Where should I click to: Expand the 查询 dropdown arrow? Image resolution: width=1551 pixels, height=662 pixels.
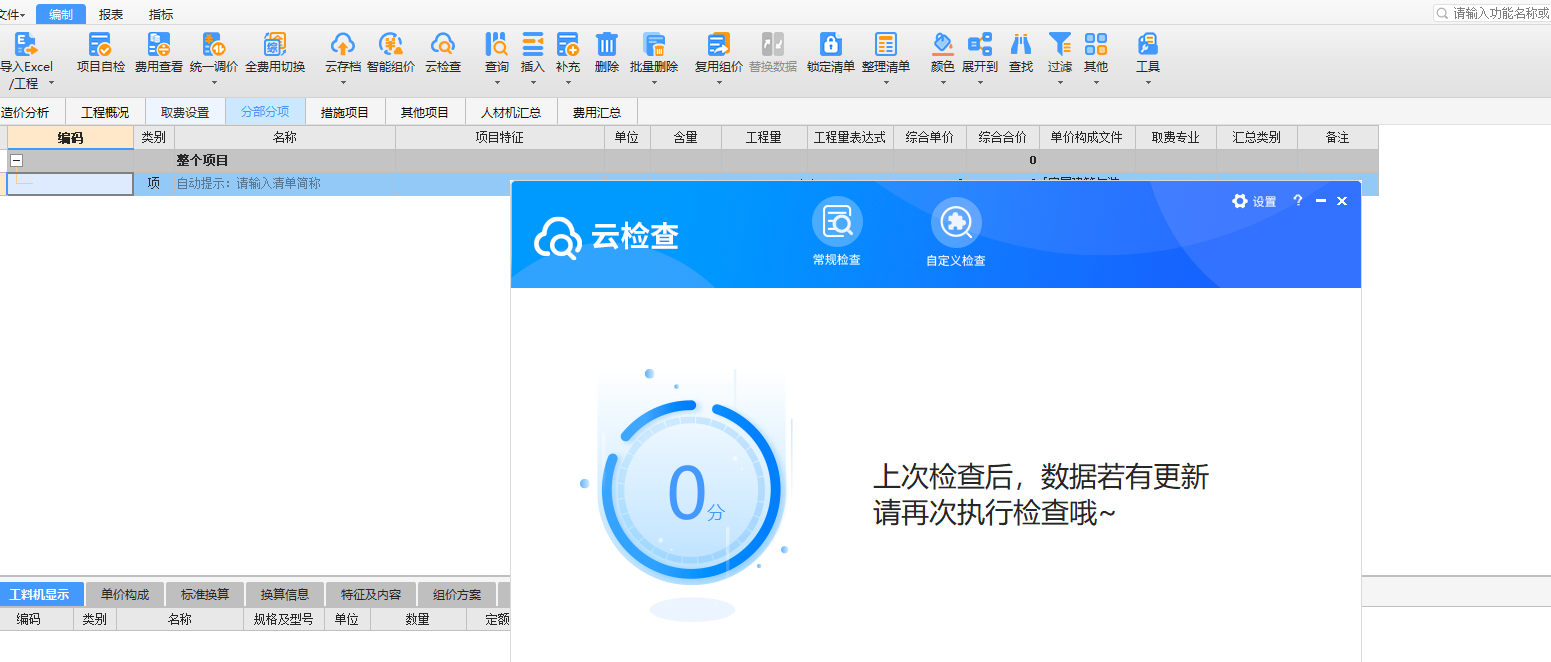[497, 83]
